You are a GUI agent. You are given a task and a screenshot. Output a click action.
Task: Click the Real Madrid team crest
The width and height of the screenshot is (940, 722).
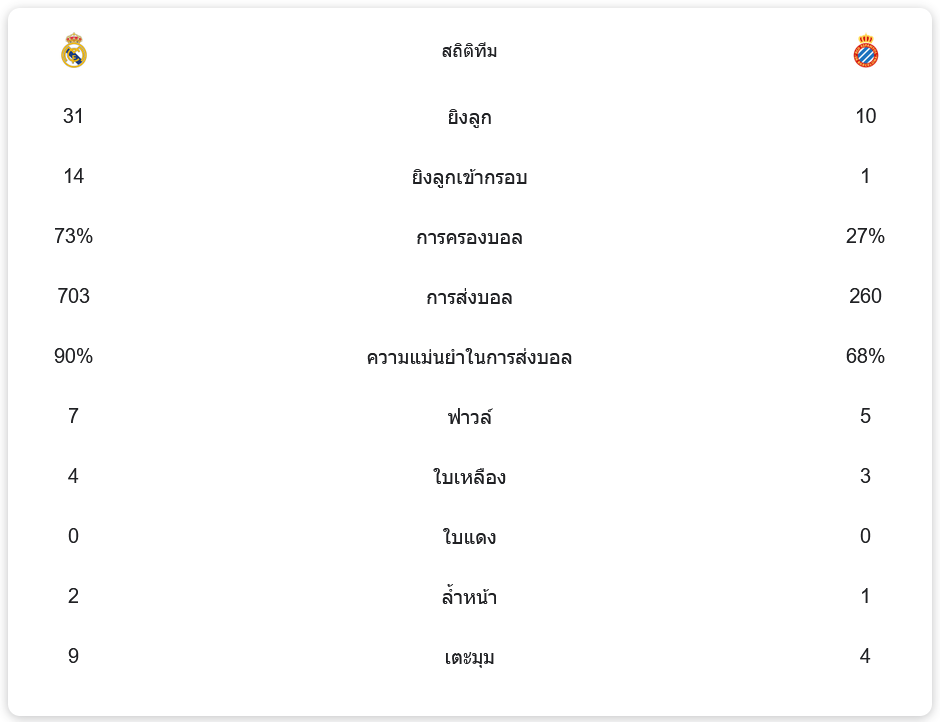tap(74, 51)
